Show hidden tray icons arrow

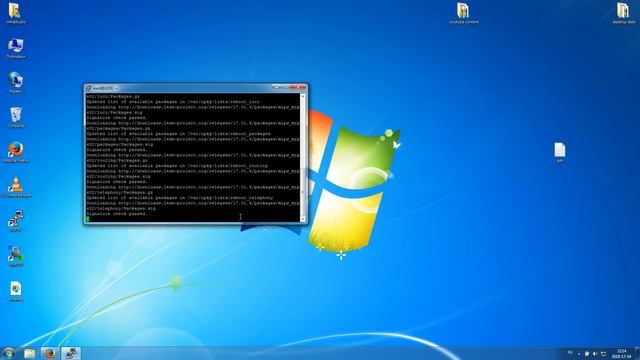coord(579,354)
